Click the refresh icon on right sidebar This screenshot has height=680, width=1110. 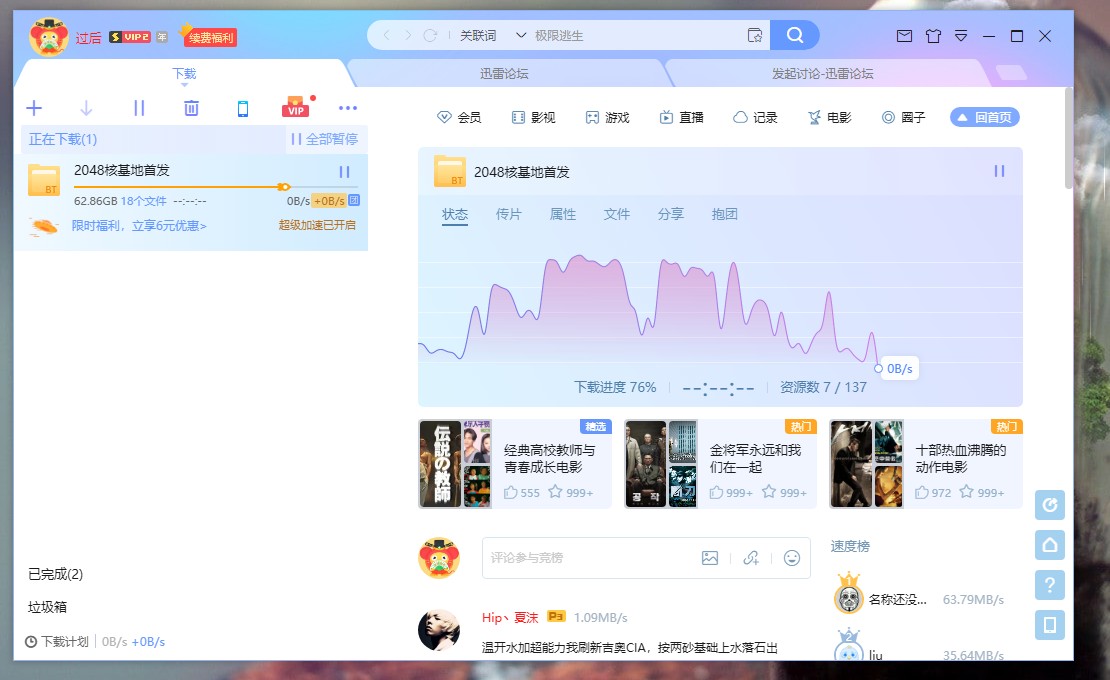coord(1049,505)
